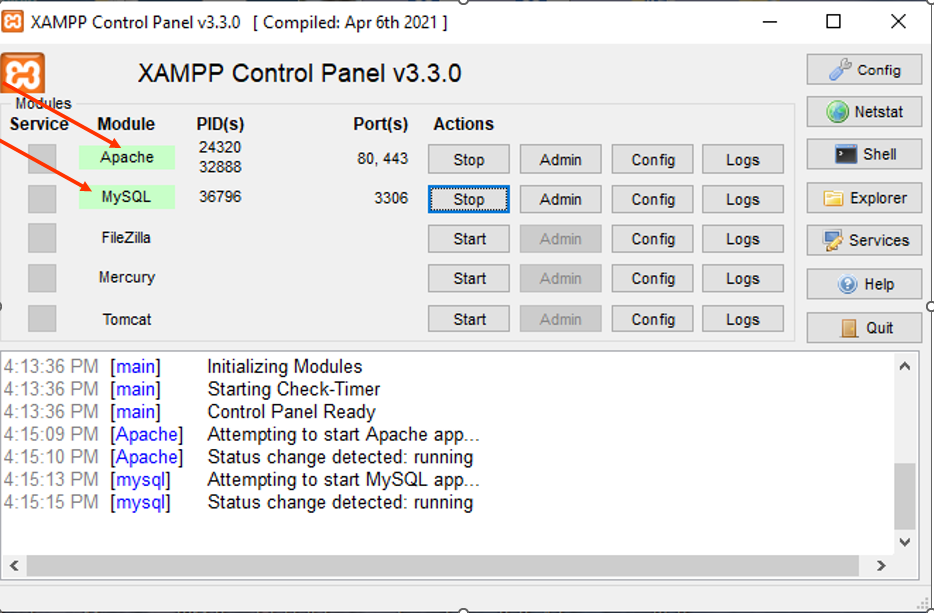Maximize the XAMPP Control Panel window
Image resolution: width=934 pixels, height=613 pixels.
click(833, 22)
